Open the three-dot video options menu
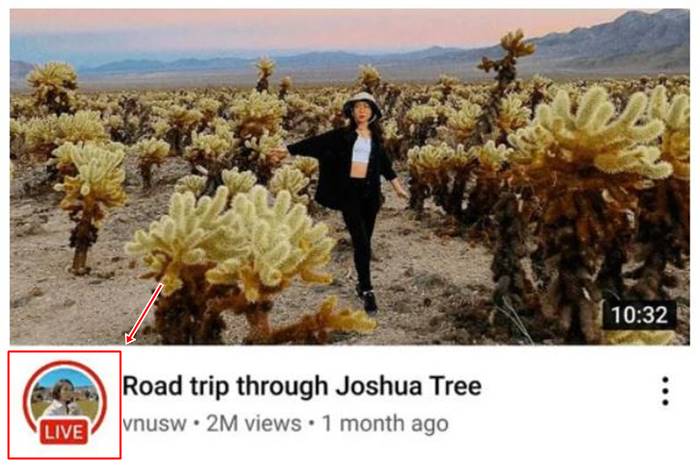 (x=665, y=391)
